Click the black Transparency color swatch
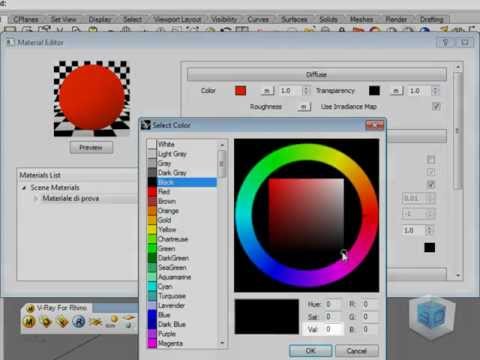 [374, 91]
